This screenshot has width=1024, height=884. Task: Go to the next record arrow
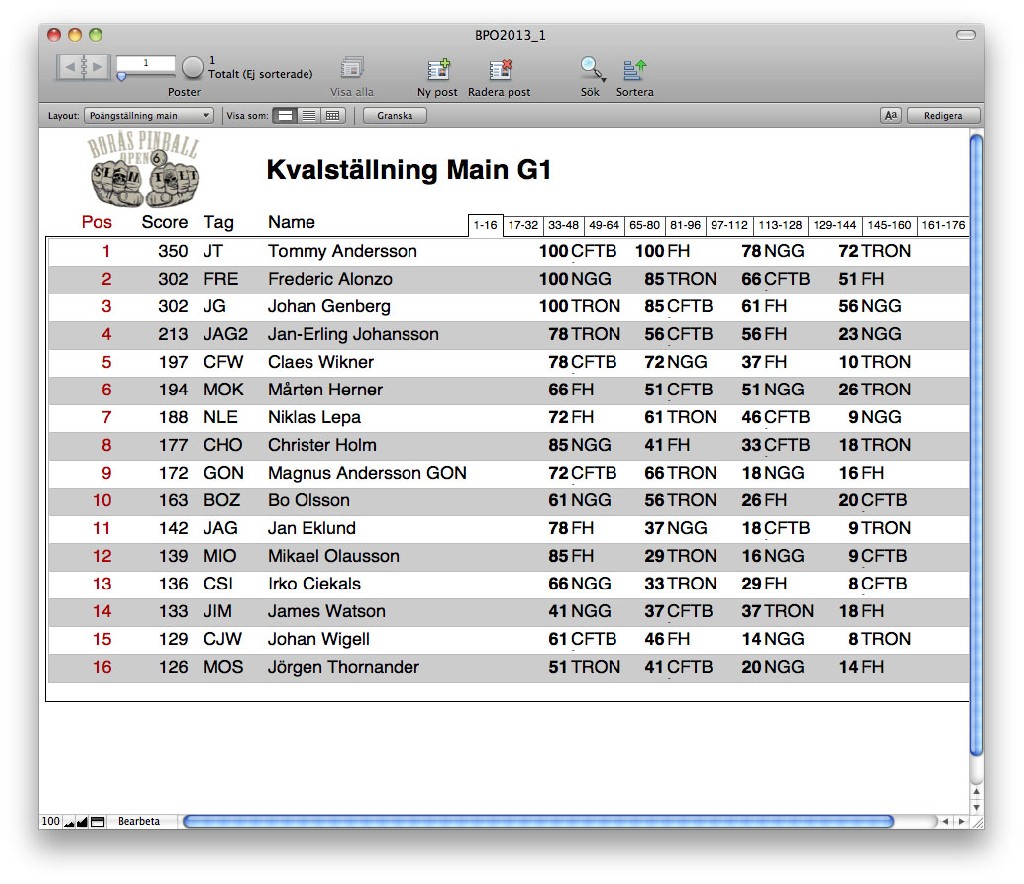pos(97,67)
